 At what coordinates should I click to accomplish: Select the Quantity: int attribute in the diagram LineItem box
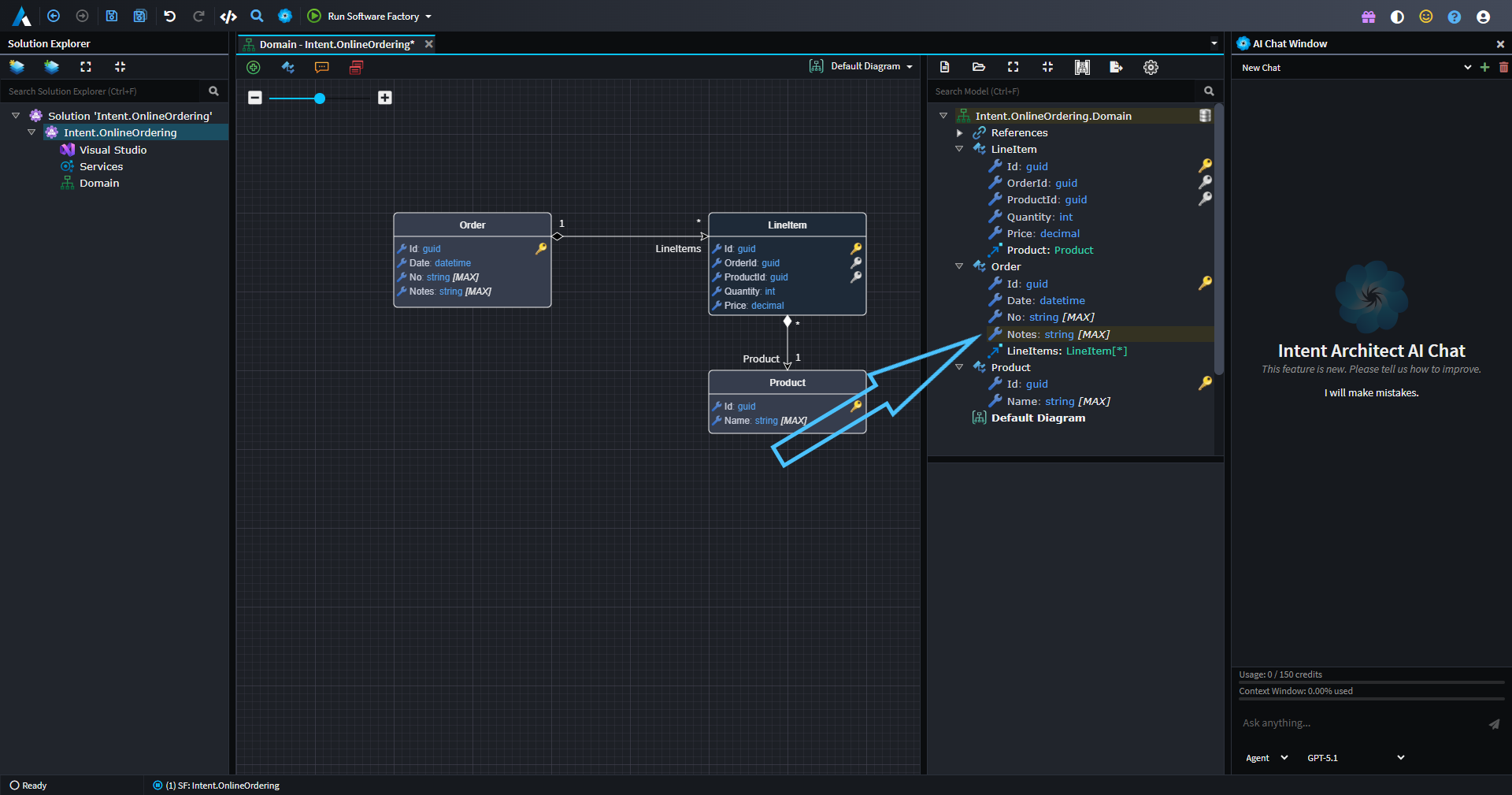pos(749,292)
